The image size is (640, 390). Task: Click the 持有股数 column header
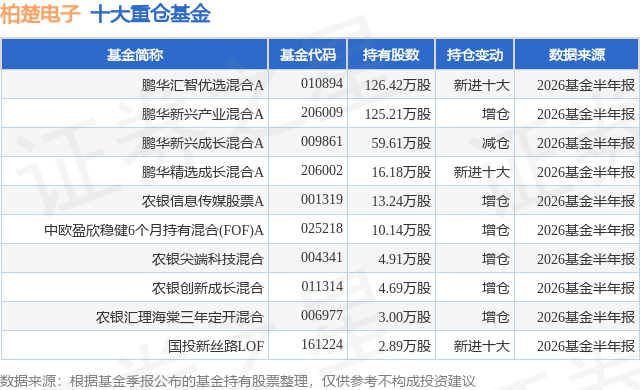tap(391, 54)
